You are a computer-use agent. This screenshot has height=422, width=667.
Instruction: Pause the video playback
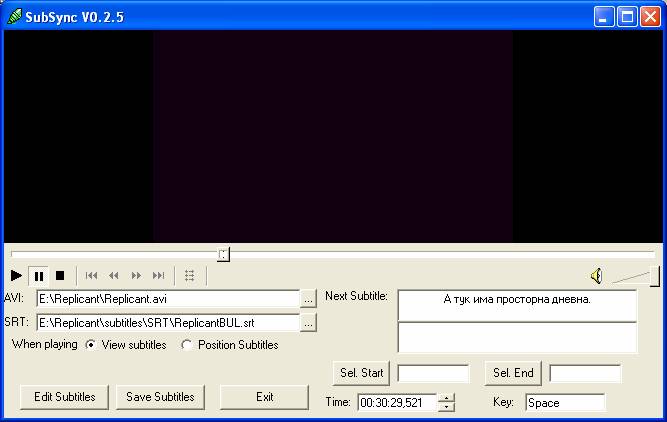tap(39, 276)
